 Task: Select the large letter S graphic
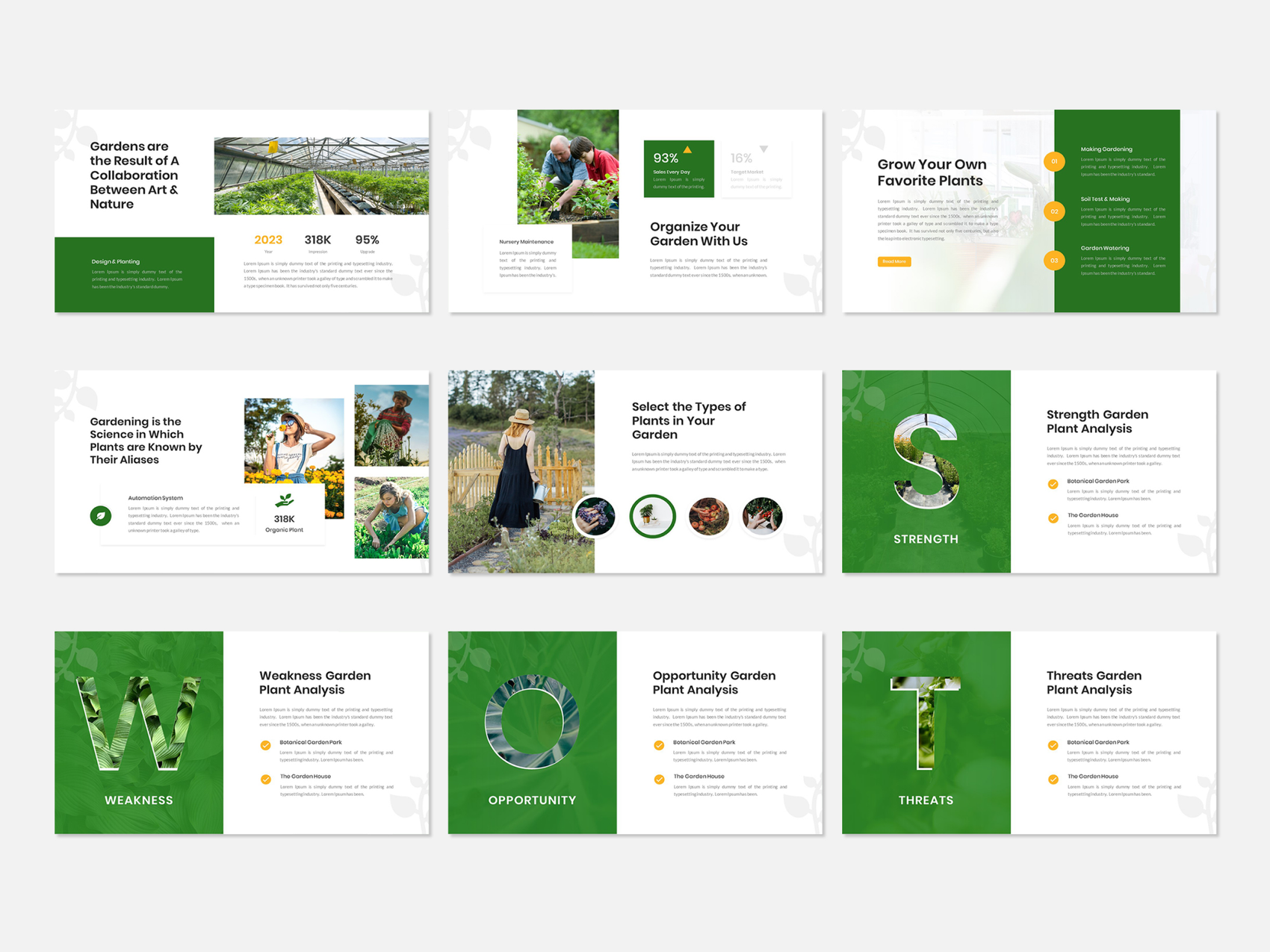(926, 461)
